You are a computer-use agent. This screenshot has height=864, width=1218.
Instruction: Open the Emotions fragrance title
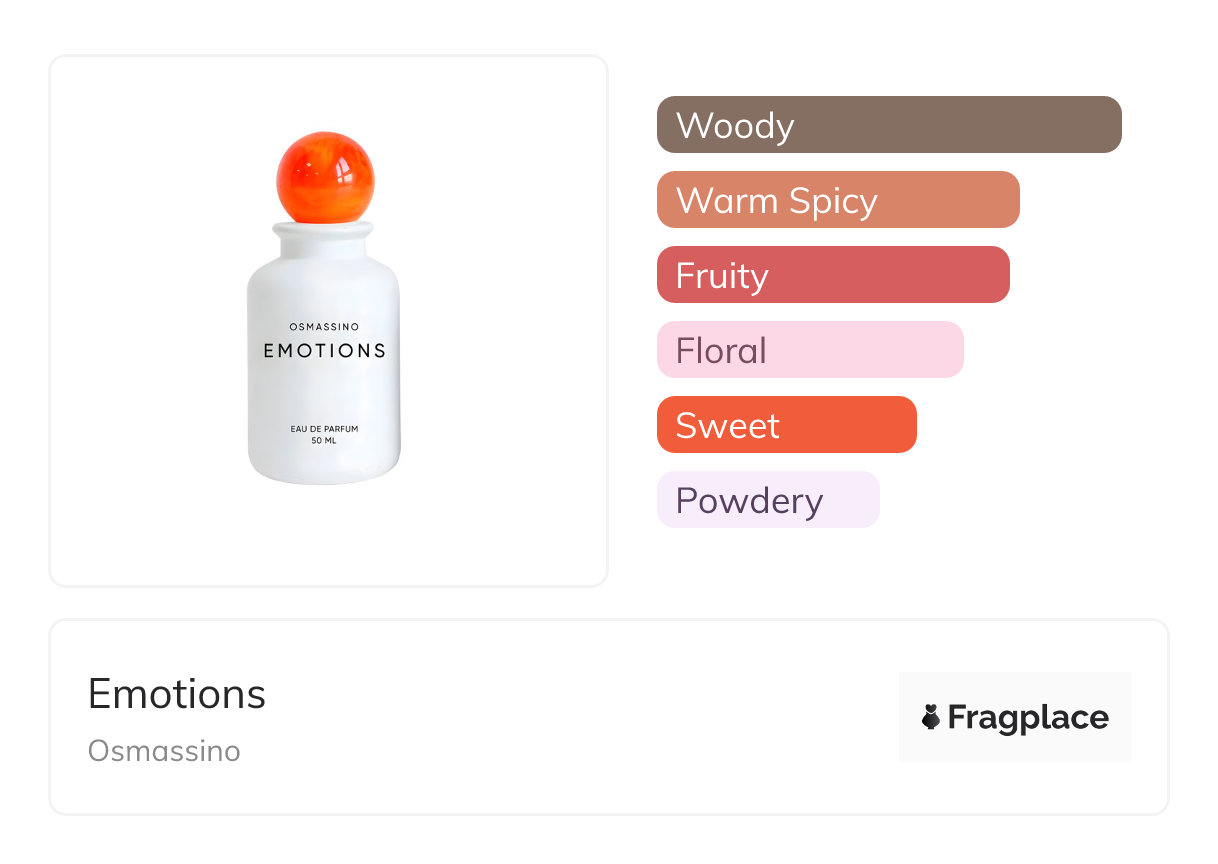click(177, 694)
